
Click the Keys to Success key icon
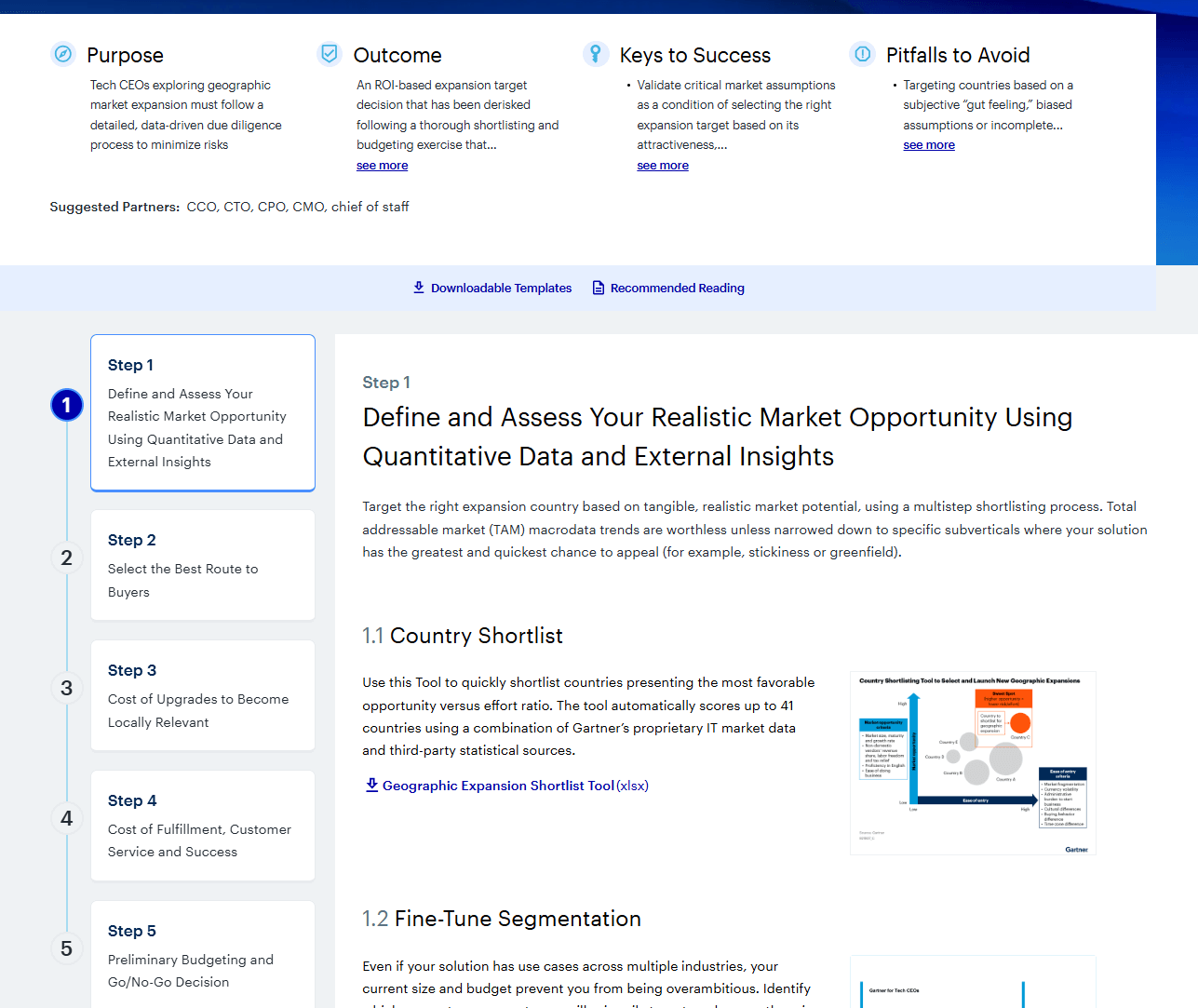pos(596,54)
